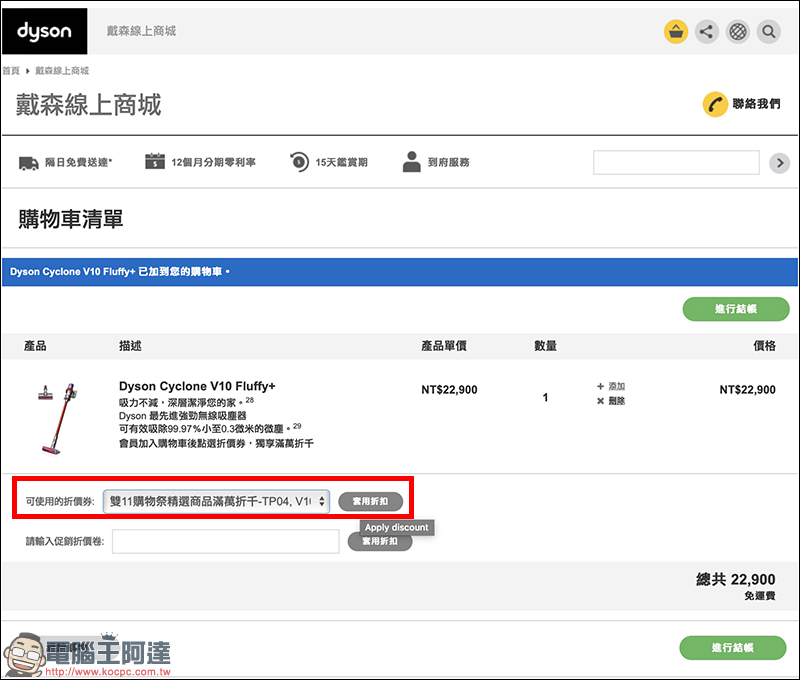Click the Dyson Cyclone V10 vacuum thumbnail
This screenshot has width=800, height=680.
click(57, 418)
